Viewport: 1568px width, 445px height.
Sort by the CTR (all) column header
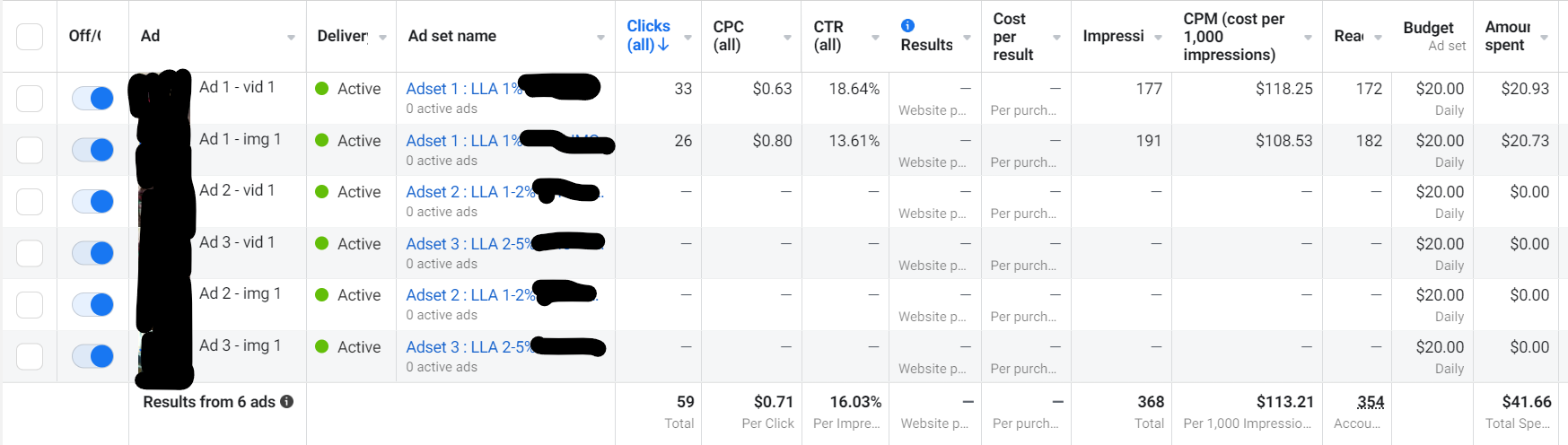point(828,36)
